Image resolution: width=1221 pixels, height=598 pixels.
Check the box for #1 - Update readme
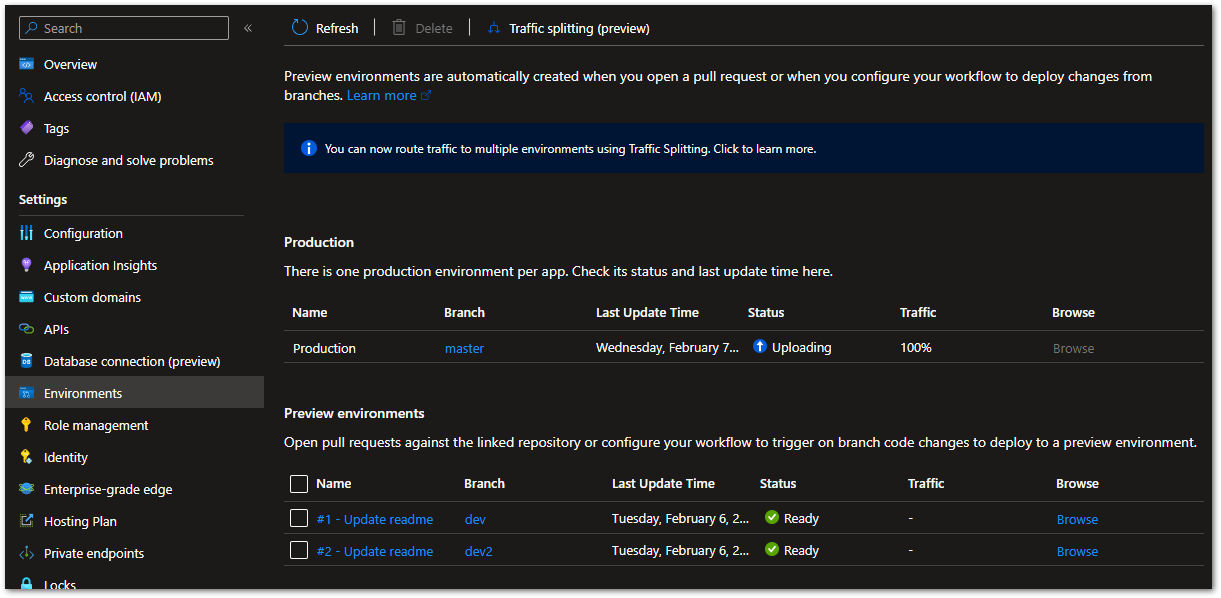pos(299,518)
